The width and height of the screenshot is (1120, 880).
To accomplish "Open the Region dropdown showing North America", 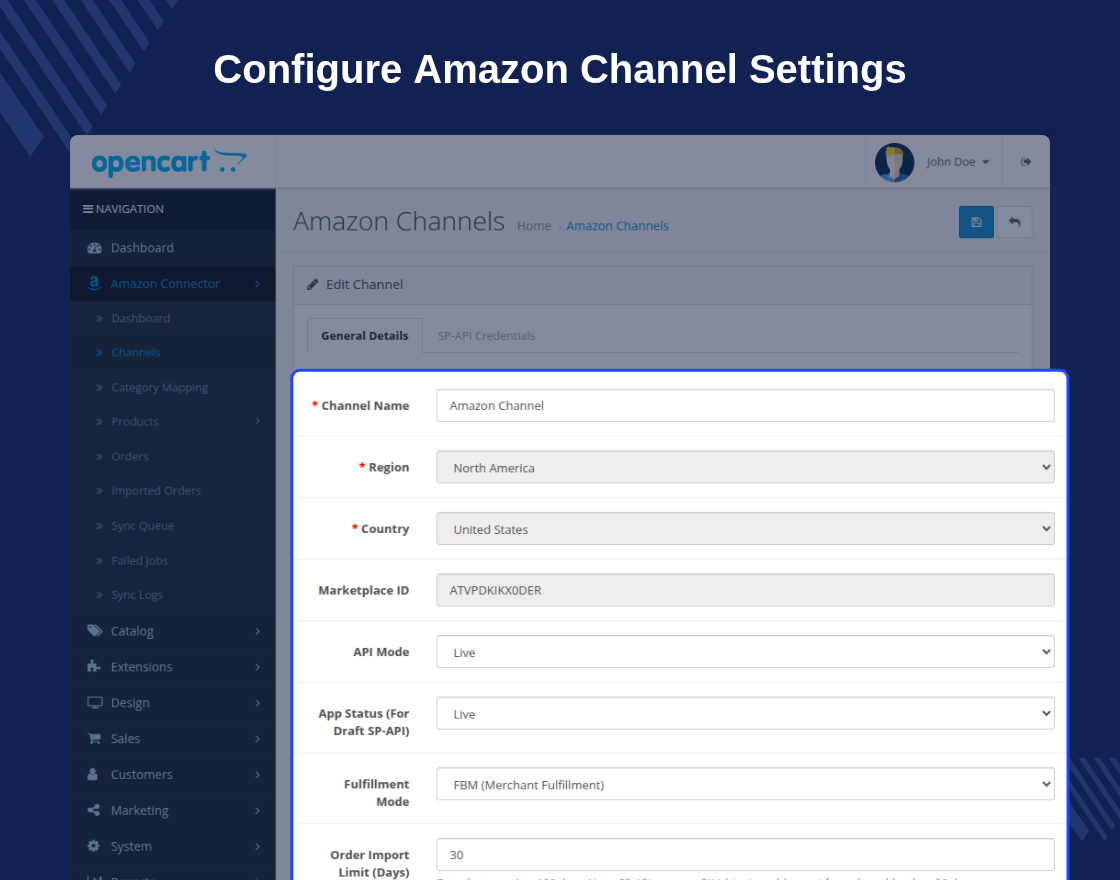I will tap(745, 467).
